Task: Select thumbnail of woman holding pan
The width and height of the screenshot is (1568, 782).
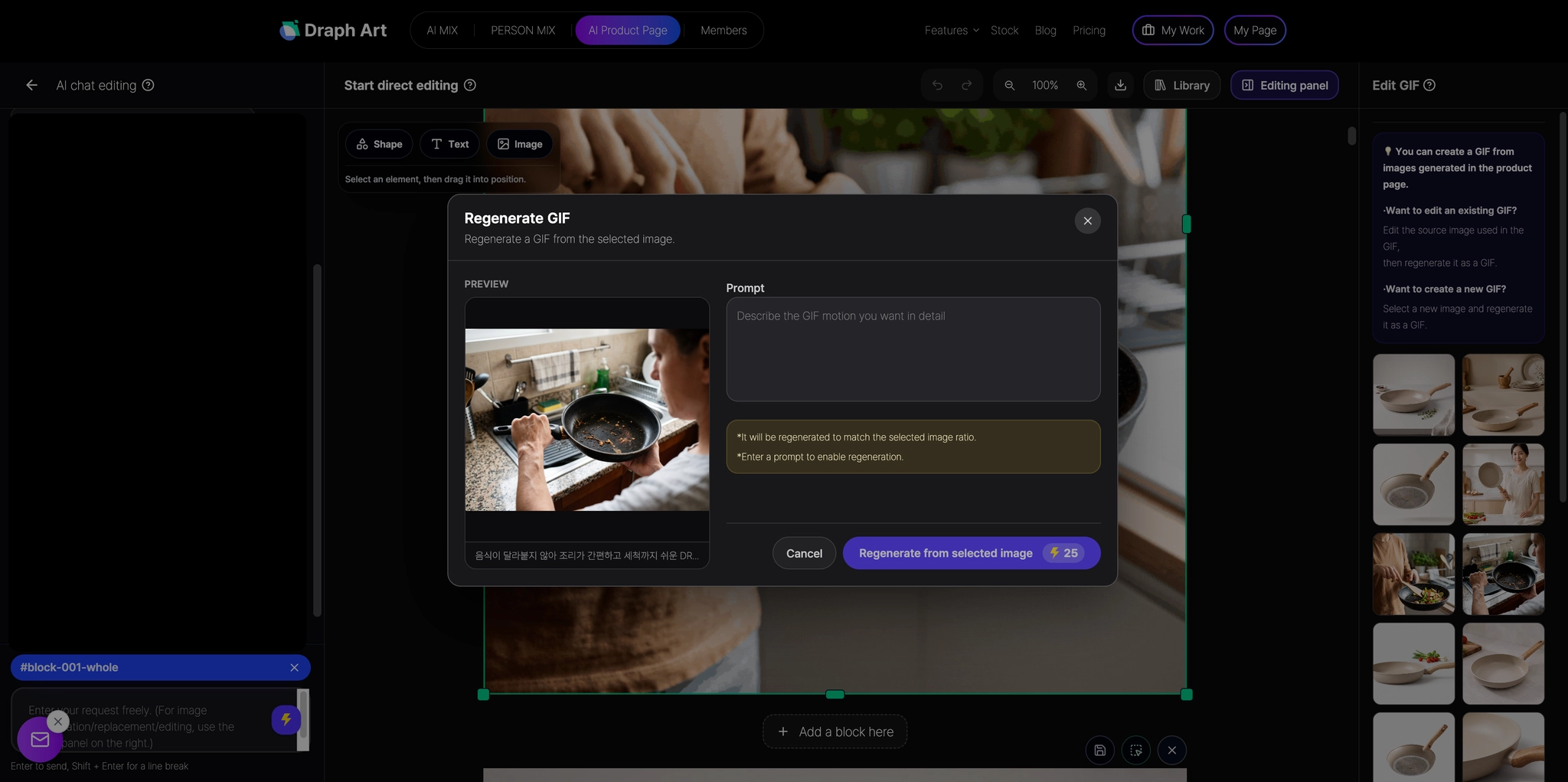Action: (x=1503, y=484)
